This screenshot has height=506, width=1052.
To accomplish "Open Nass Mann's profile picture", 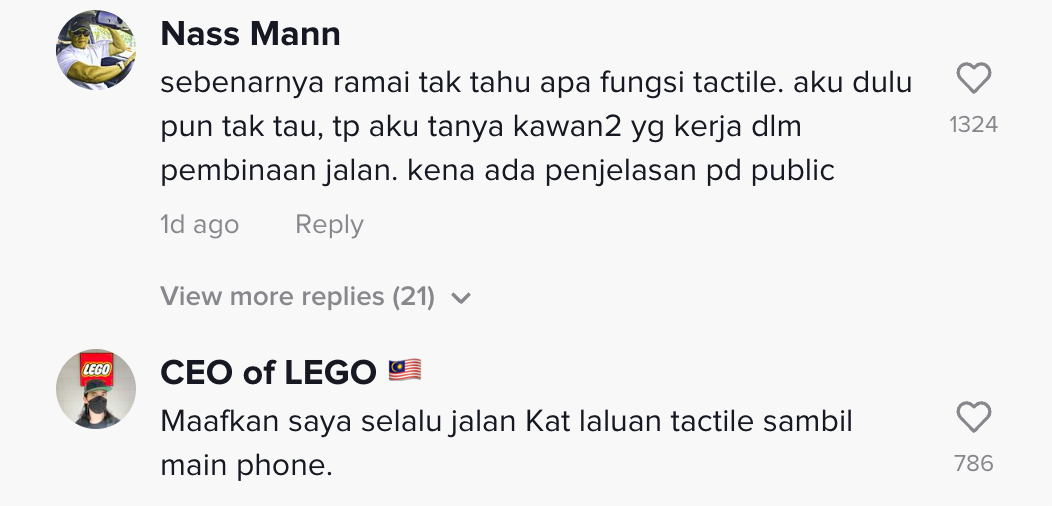I will (x=96, y=50).
